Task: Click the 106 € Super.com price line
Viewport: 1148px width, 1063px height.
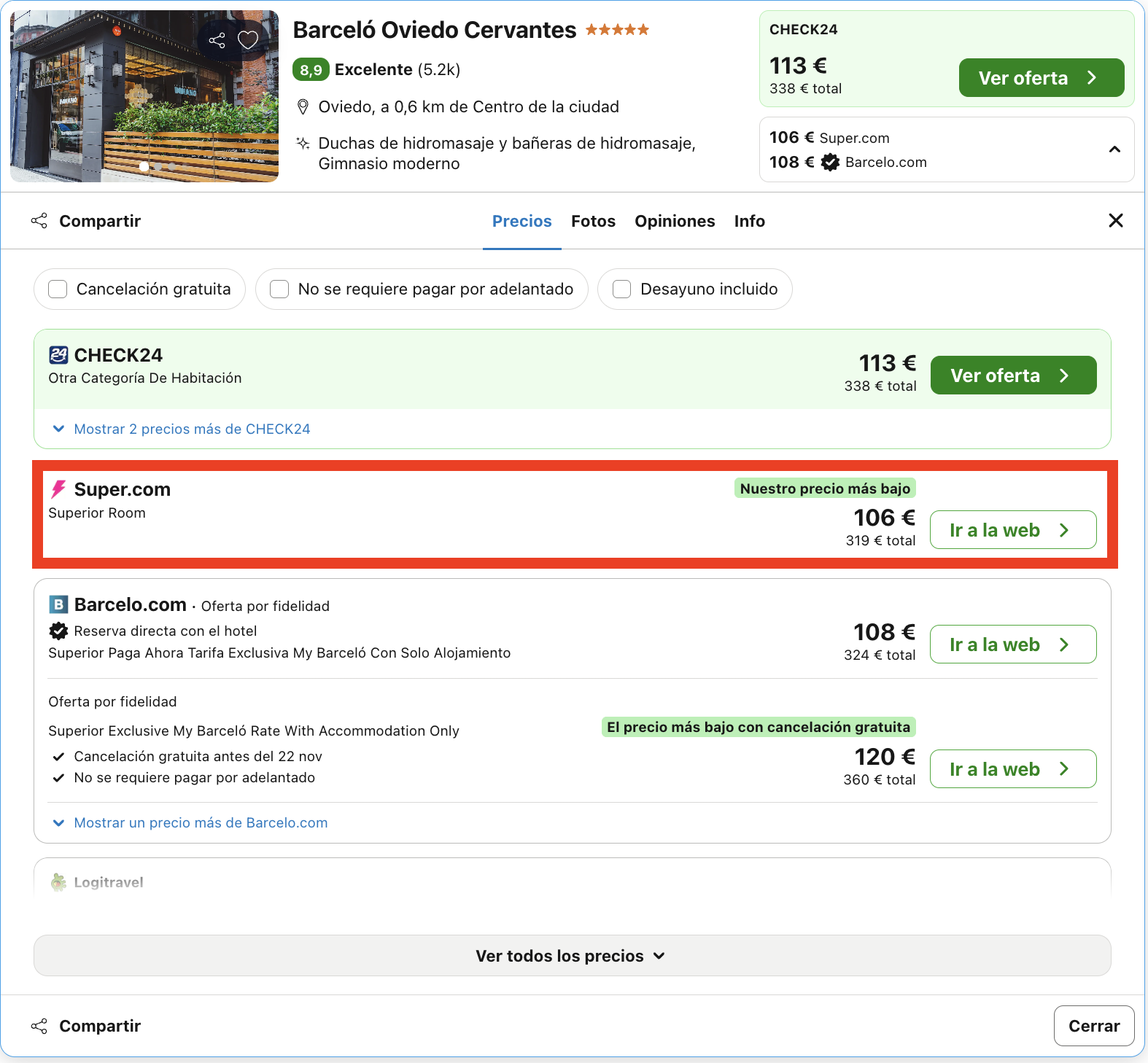Action: click(829, 138)
